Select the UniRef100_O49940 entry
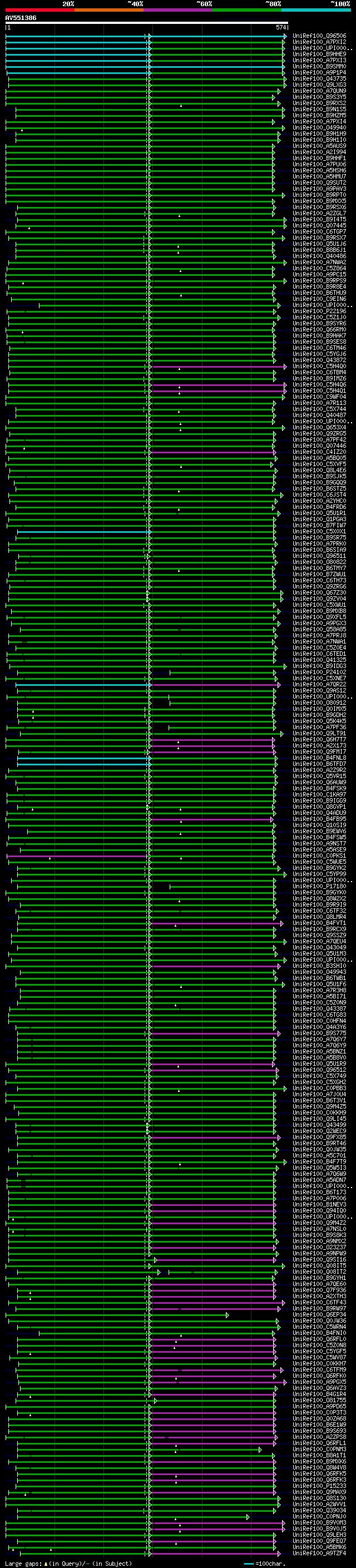356x1568 pixels. [x=319, y=127]
